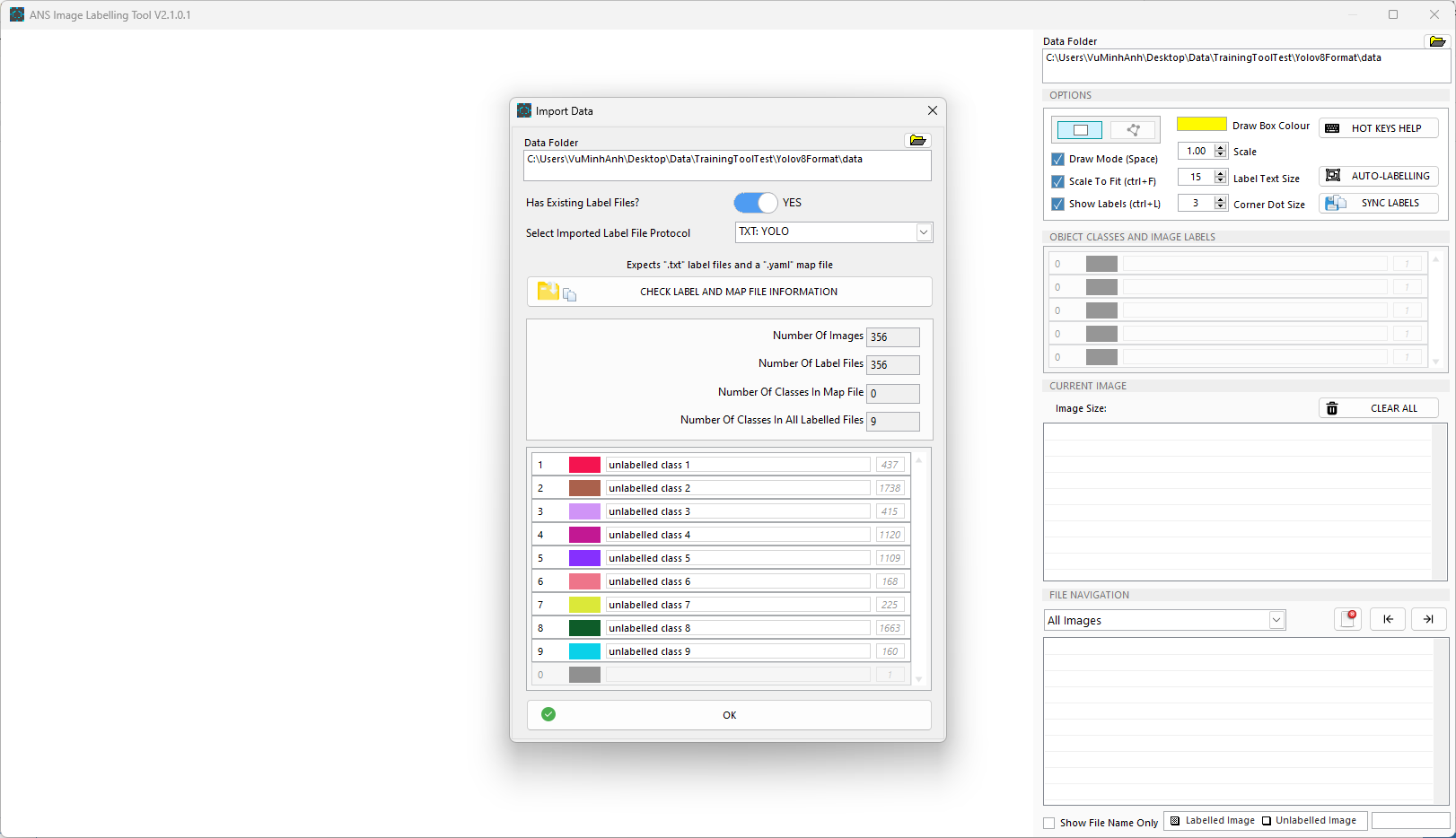This screenshot has width=1456, height=838.
Task: Open the main Data Folder browse icon
Action: tap(1436, 41)
